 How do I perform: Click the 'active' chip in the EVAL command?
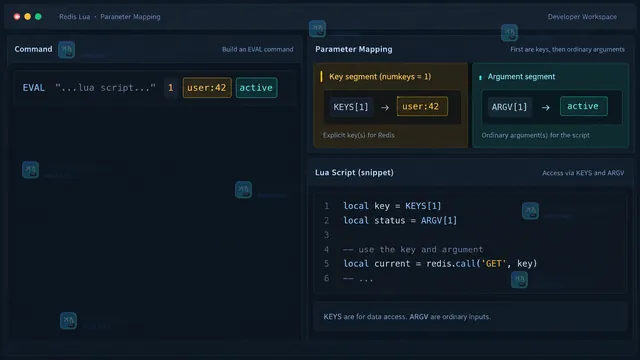pos(256,88)
